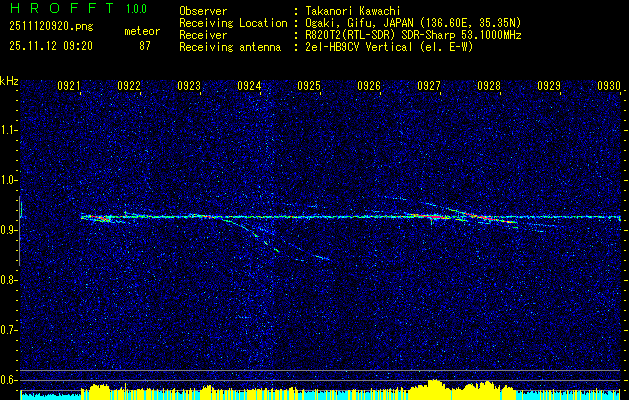Click the 0921 time marker
This screenshot has width=629, height=400.
69,85
